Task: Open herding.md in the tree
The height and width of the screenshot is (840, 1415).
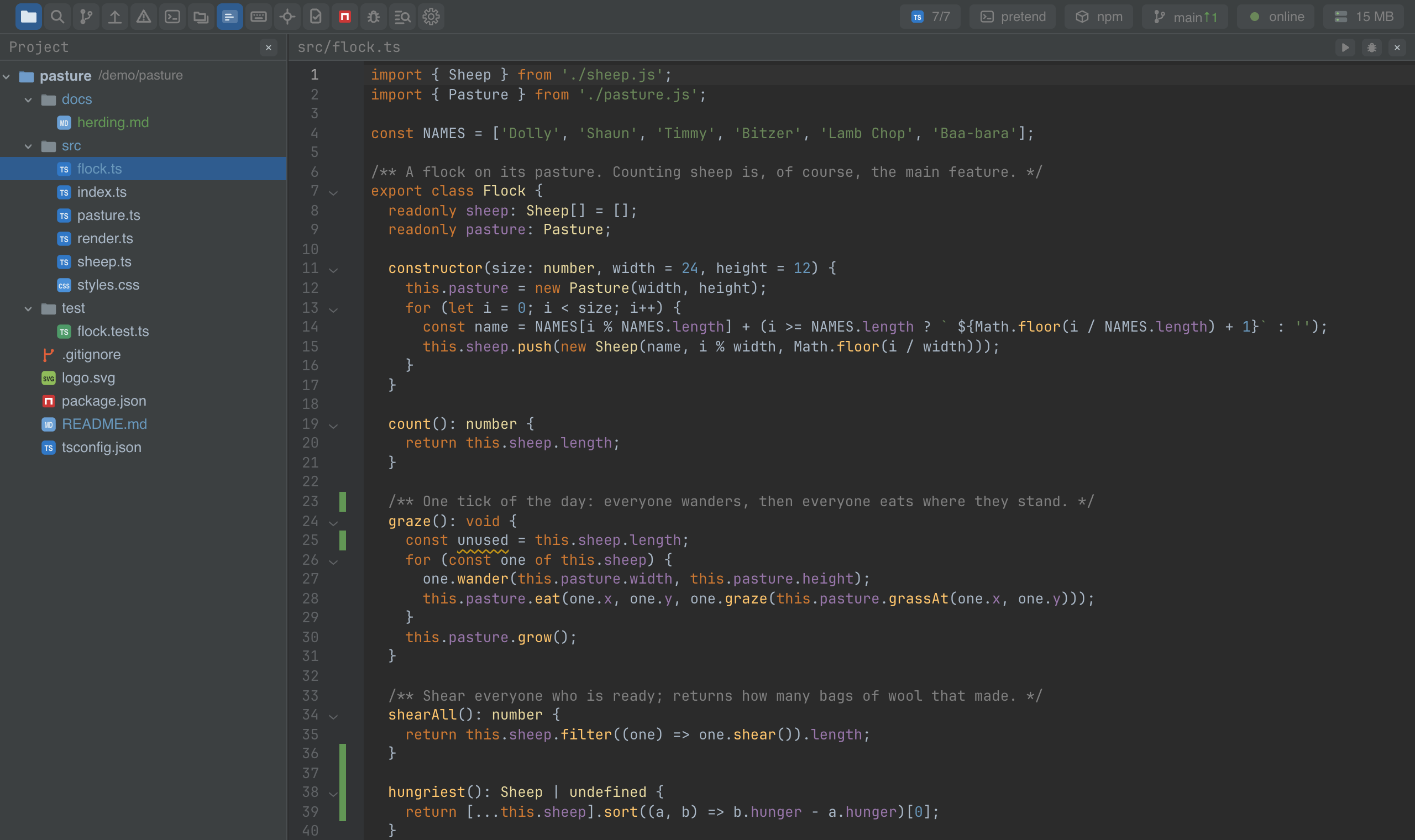Action: click(x=143, y=123)
